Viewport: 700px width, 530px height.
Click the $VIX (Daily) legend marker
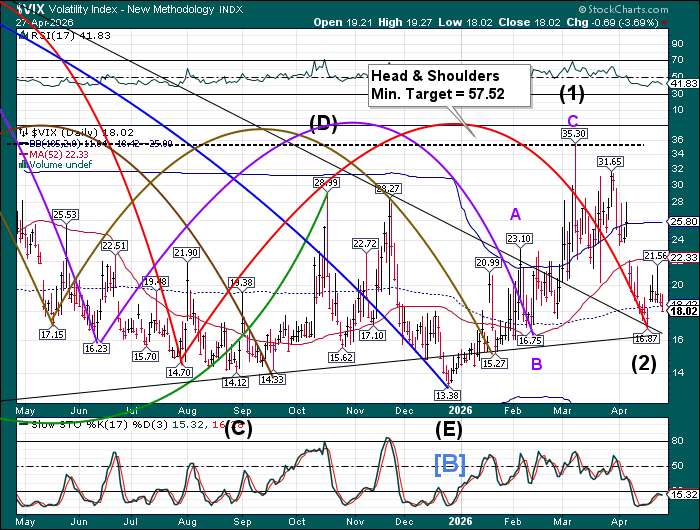tap(22, 131)
